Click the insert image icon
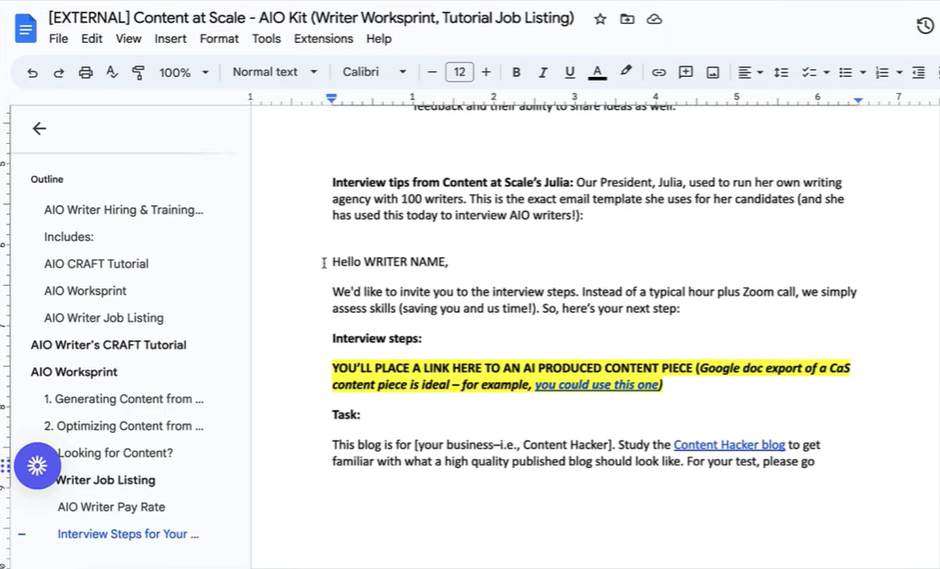This screenshot has height=569, width=940. [713, 73]
